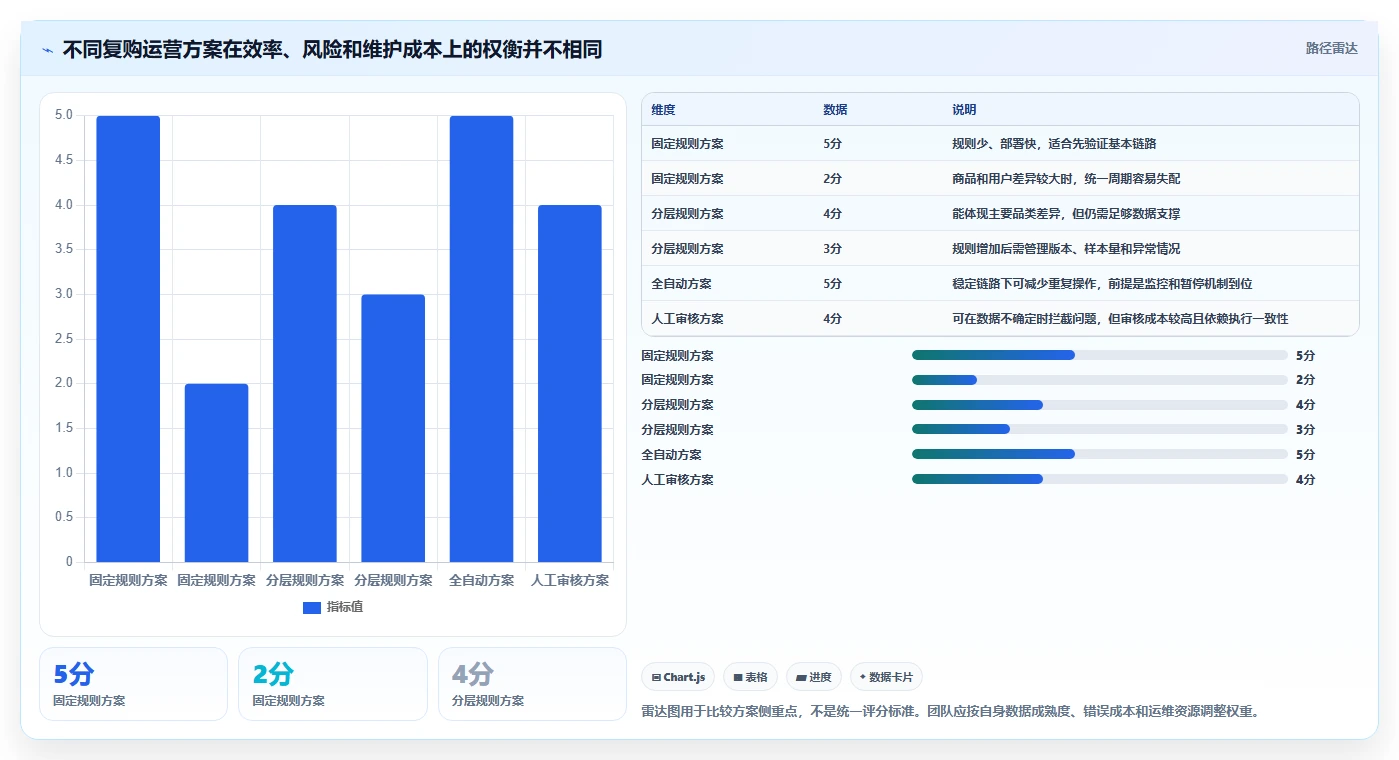Open the 2分 固定规则方案 data card
The height and width of the screenshot is (760, 1399).
(x=333, y=684)
